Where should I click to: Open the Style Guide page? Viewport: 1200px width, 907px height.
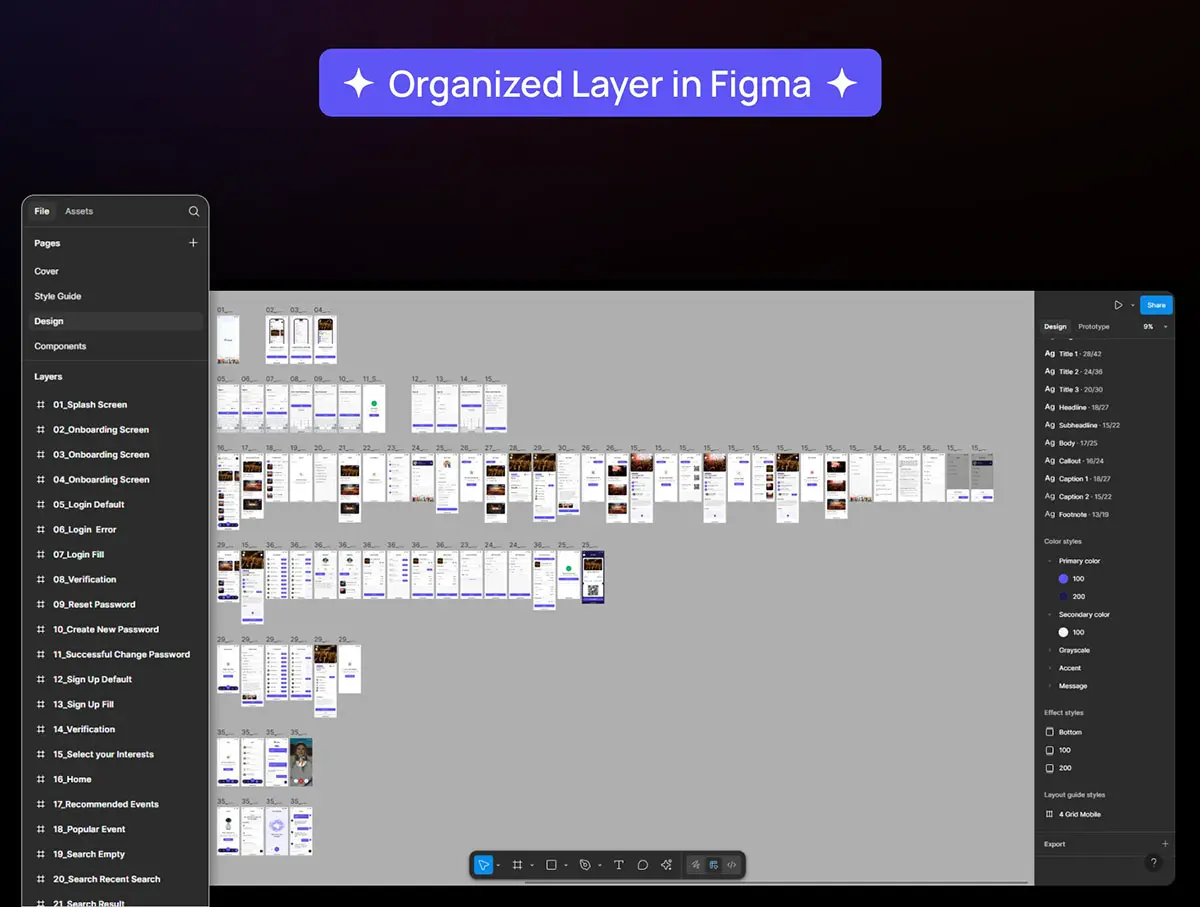(x=58, y=297)
